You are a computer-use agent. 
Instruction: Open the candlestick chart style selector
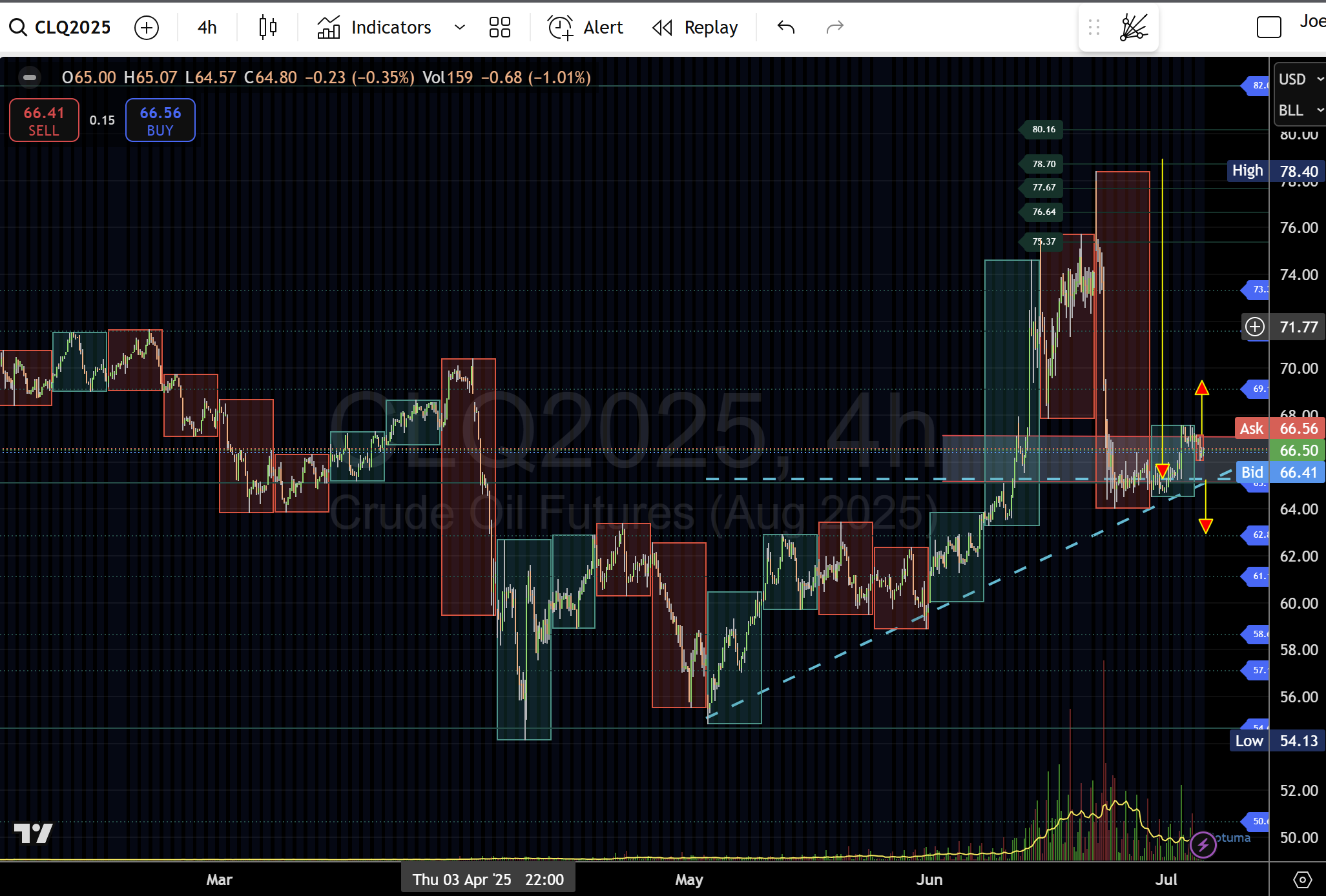point(267,27)
